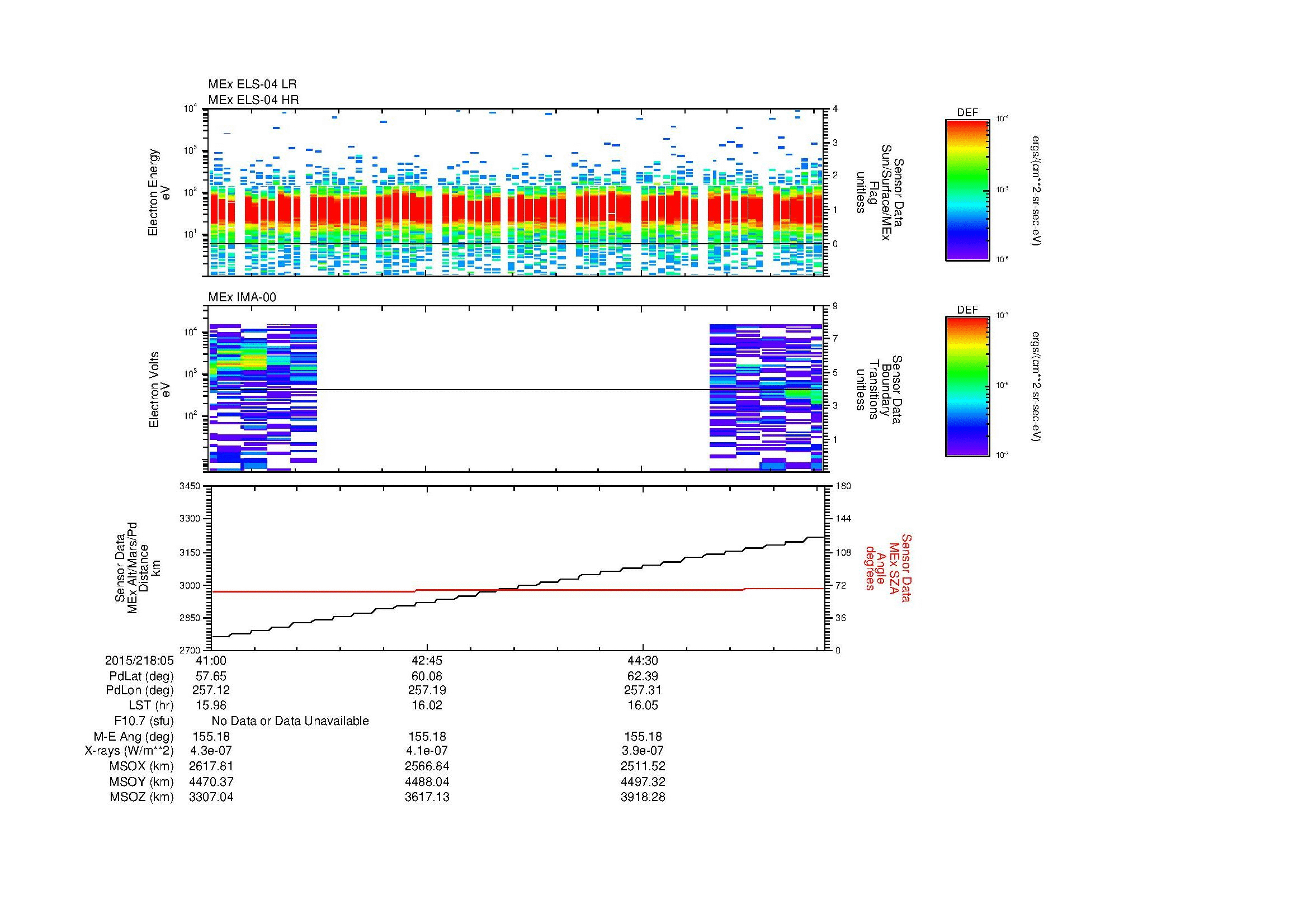Viewport: 1308px width, 924px height.
Task: Click the 'M-E Ang (deg)' row label
Action: (134, 736)
